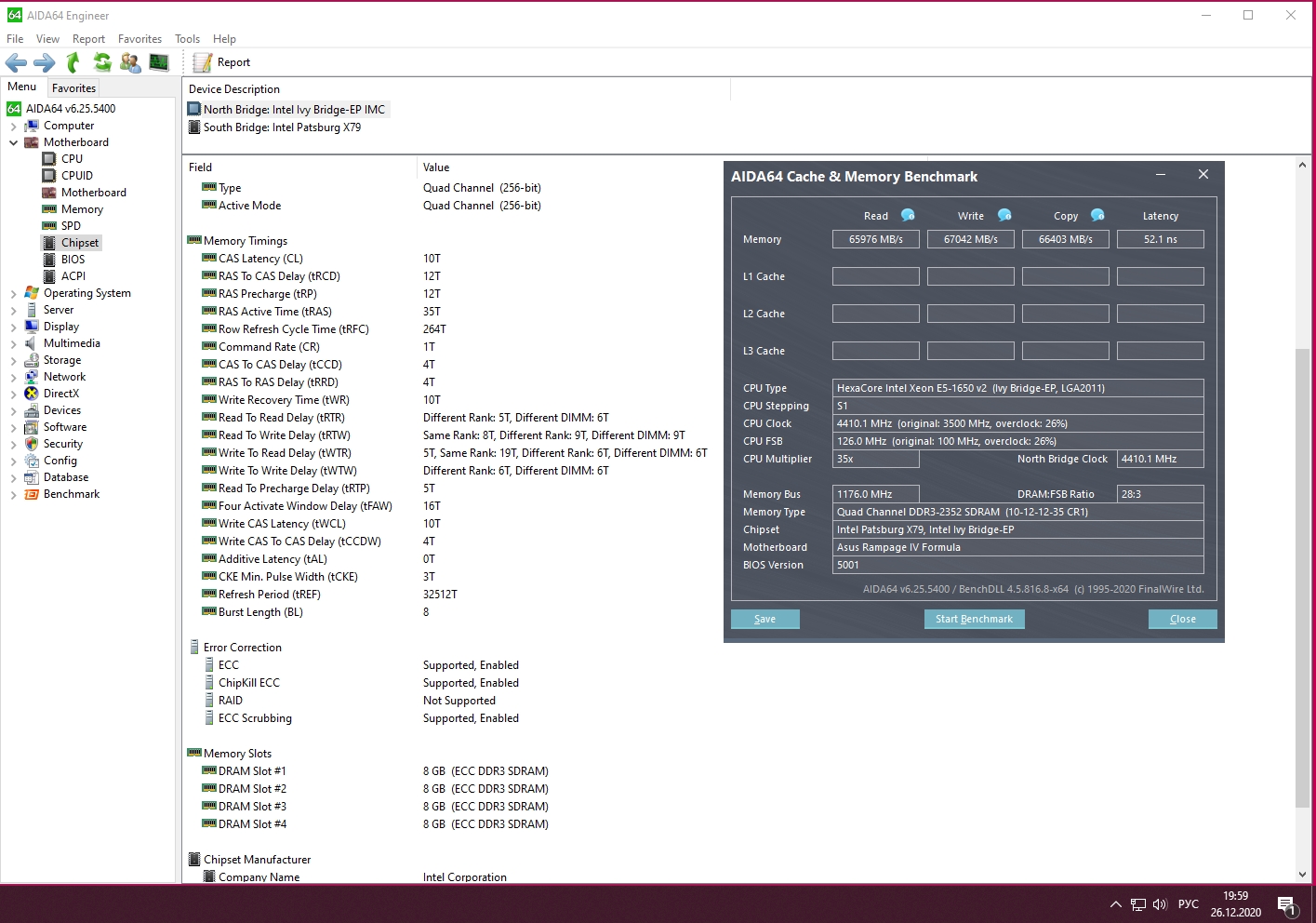Collapse the top-level Motherboard tree category
The width and height of the screenshot is (1316, 923).
point(14,143)
